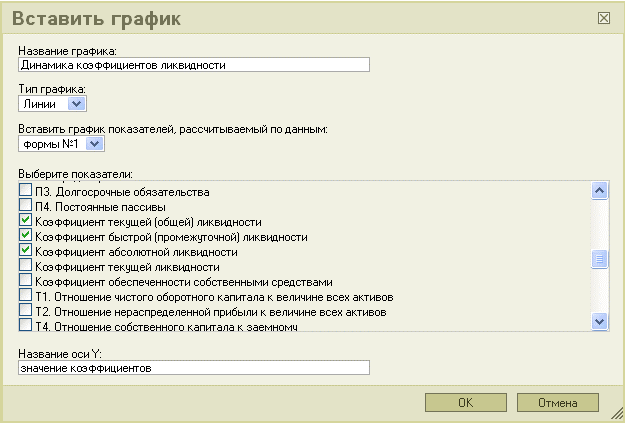This screenshot has height=423, width=625.
Task: Click the indicator list scrollbar thumb
Action: (600, 260)
